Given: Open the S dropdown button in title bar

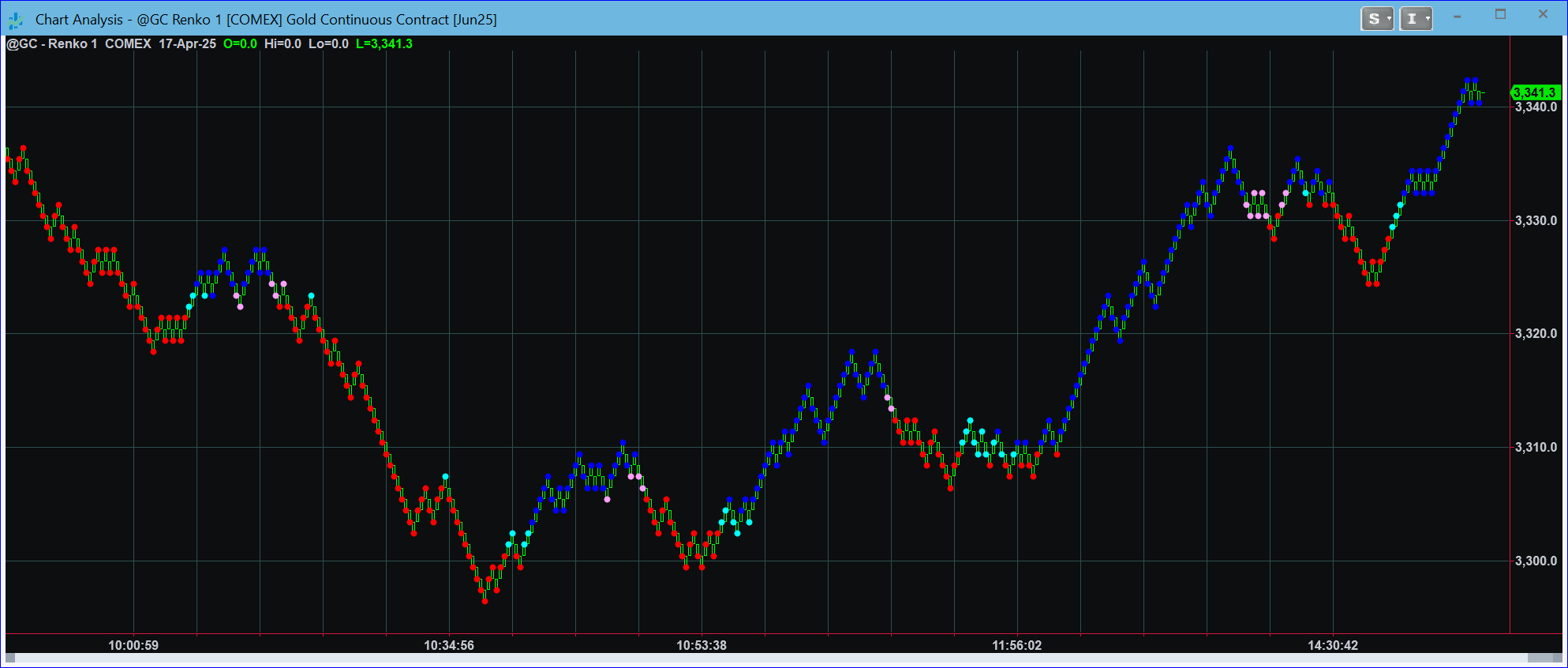Looking at the screenshot, I should (x=1377, y=19).
